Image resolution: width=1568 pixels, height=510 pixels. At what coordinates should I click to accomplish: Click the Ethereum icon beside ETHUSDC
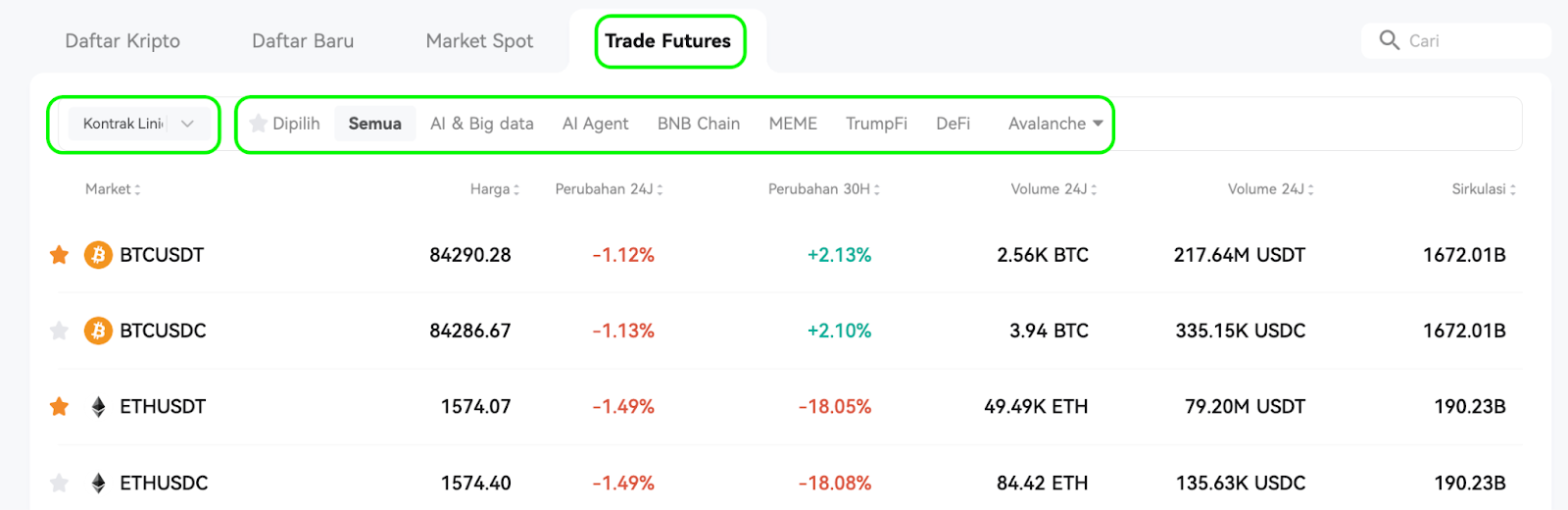pos(98,483)
